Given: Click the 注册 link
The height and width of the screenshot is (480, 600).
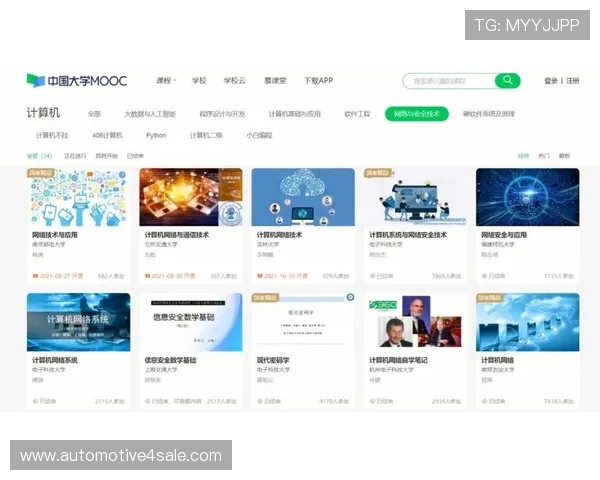Looking at the screenshot, I should (572, 81).
